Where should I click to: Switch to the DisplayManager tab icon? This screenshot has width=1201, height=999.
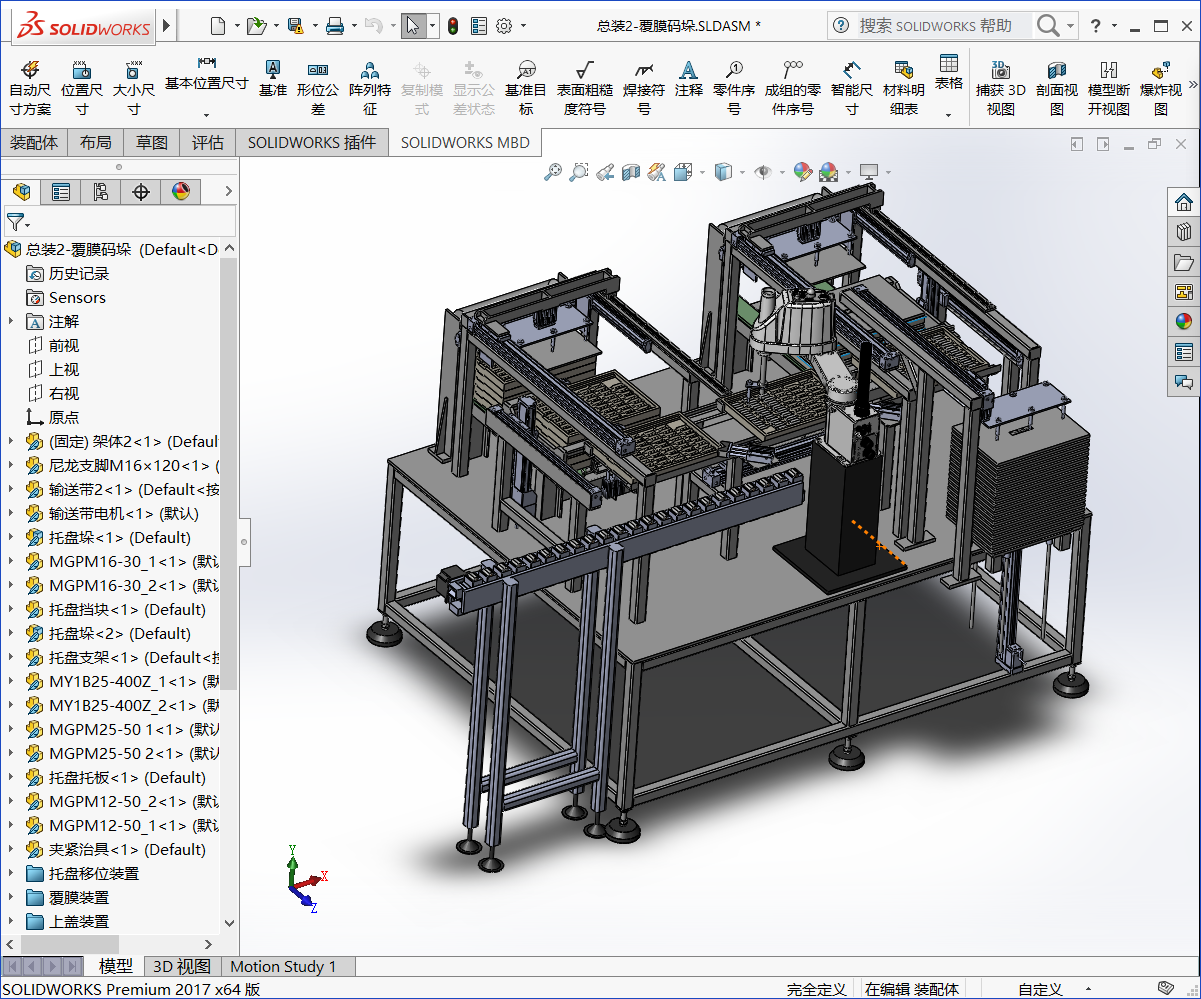coord(181,191)
